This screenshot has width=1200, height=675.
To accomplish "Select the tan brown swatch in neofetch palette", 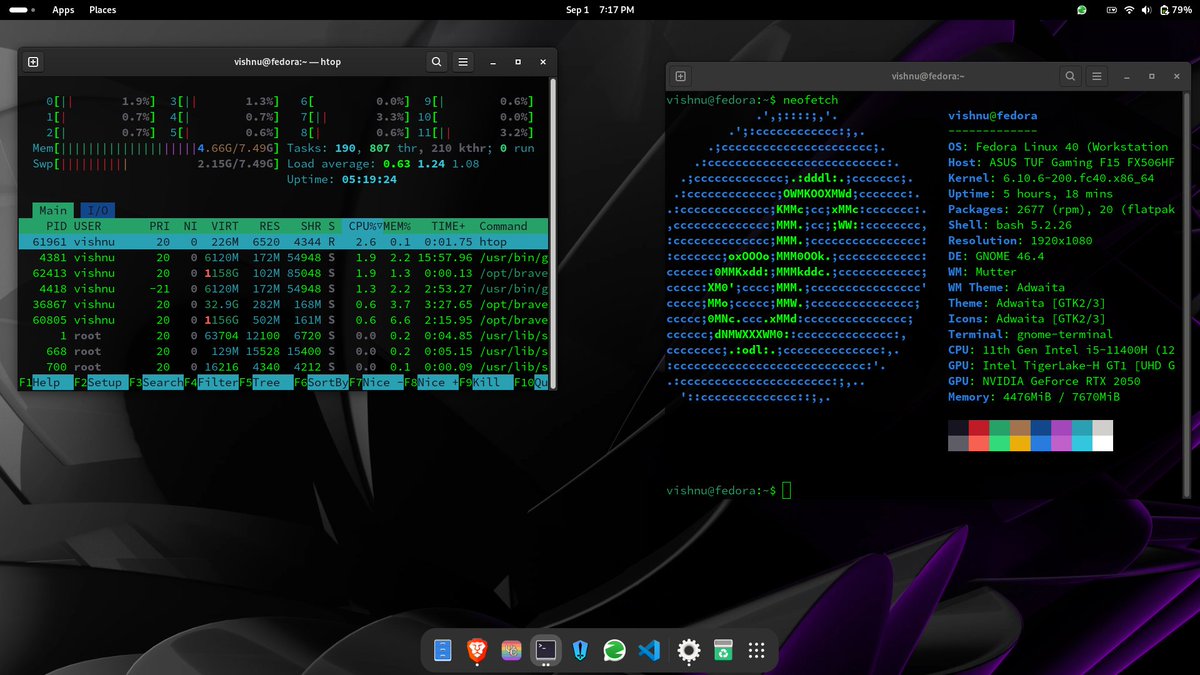I will pyautogui.click(x=1020, y=428).
